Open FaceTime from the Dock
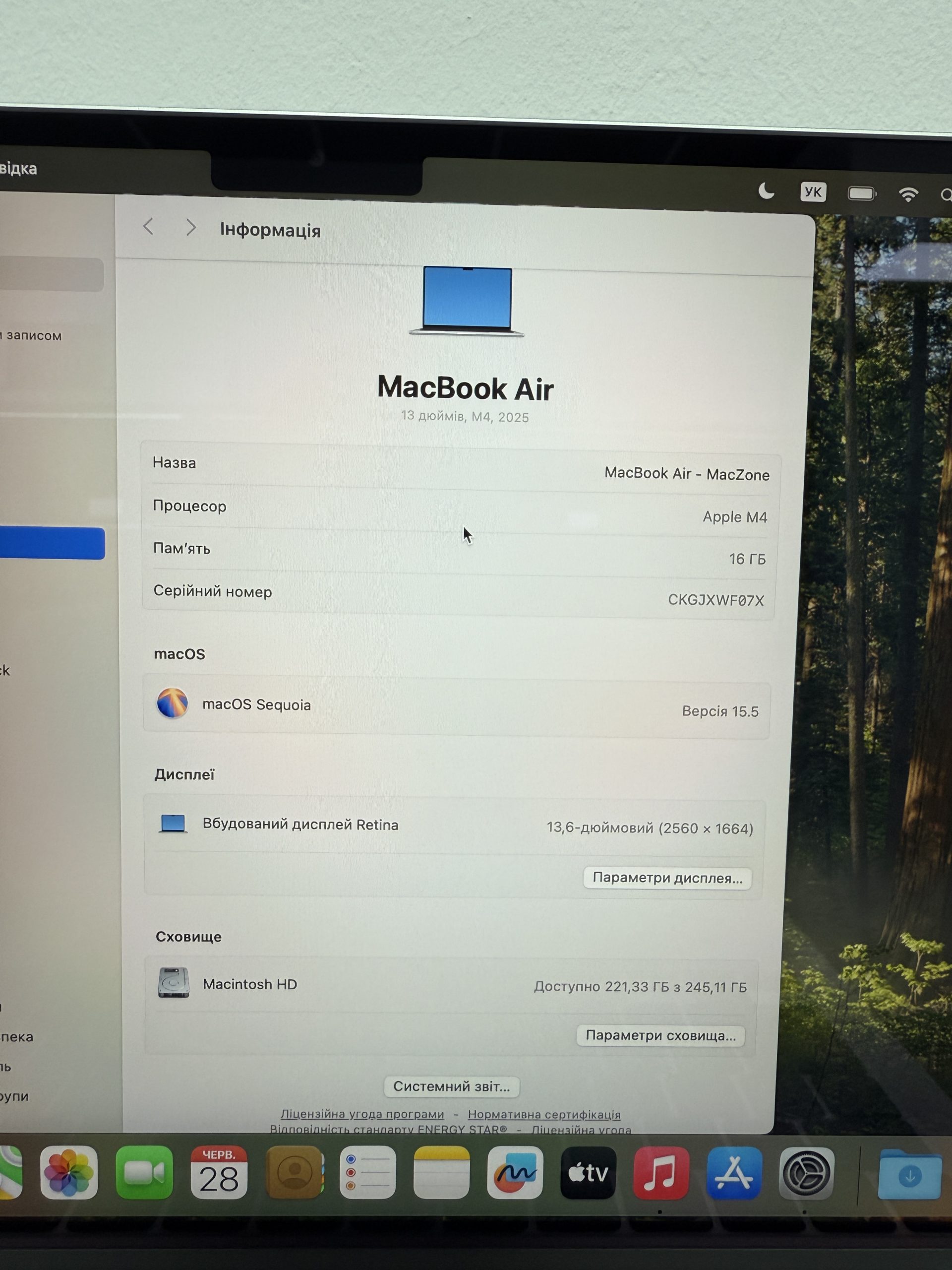952x1270 pixels. (x=144, y=1172)
